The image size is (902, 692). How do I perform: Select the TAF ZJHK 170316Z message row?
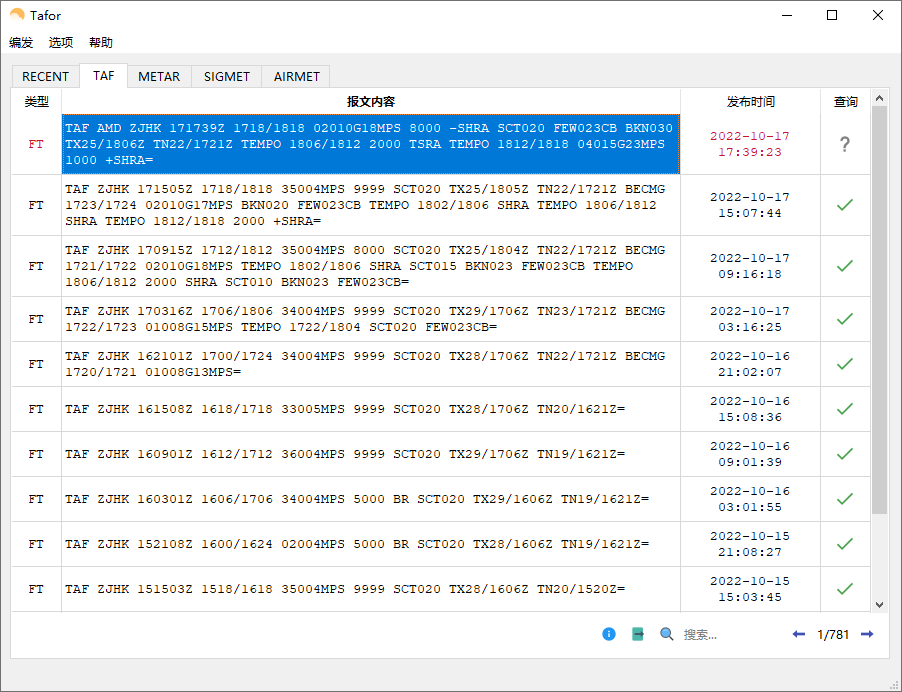point(370,319)
